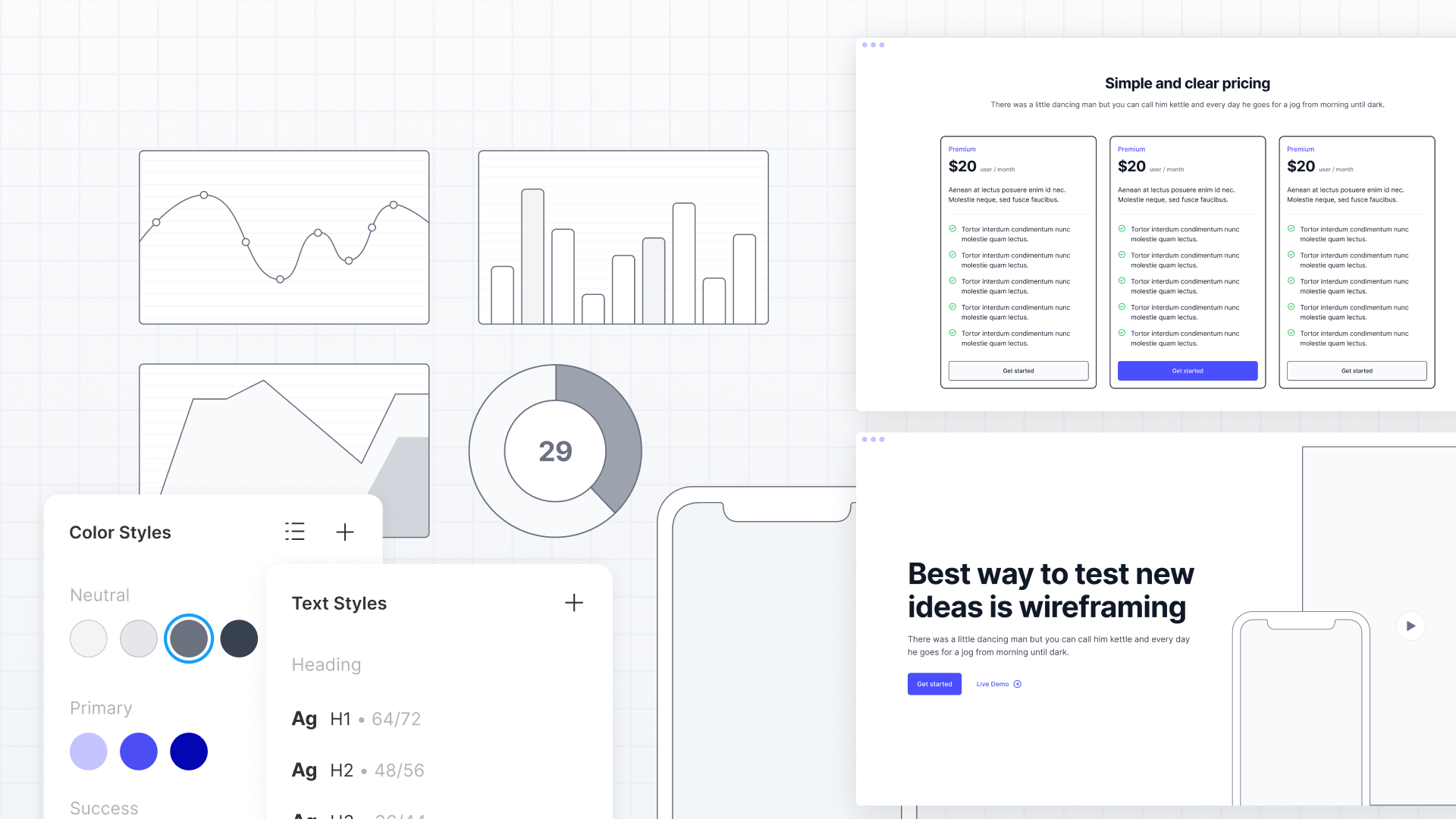Click the window dots on the pricing mockup
The image size is (1456, 819).
click(874, 45)
